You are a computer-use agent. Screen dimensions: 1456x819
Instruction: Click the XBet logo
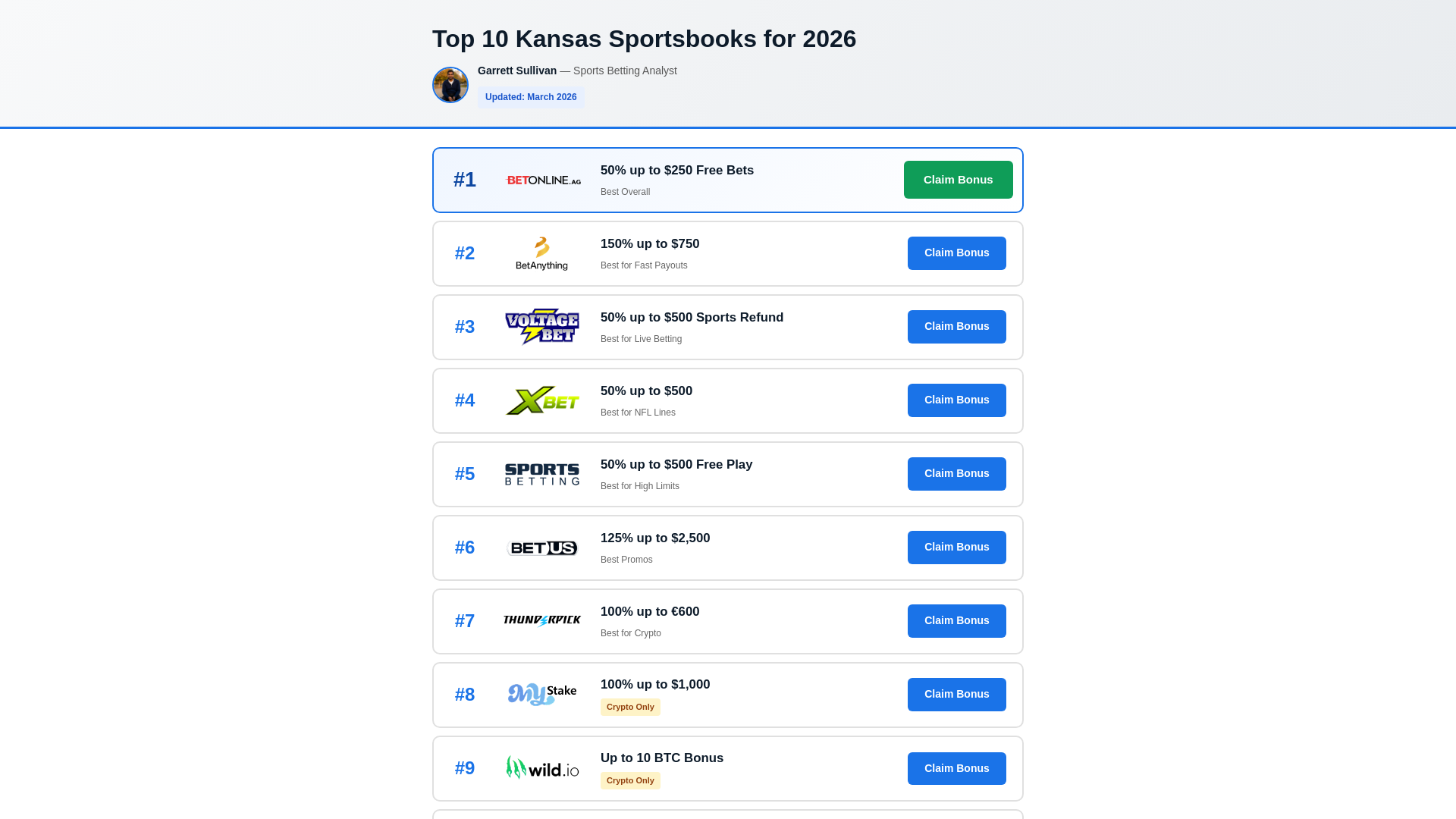pyautogui.click(x=541, y=400)
